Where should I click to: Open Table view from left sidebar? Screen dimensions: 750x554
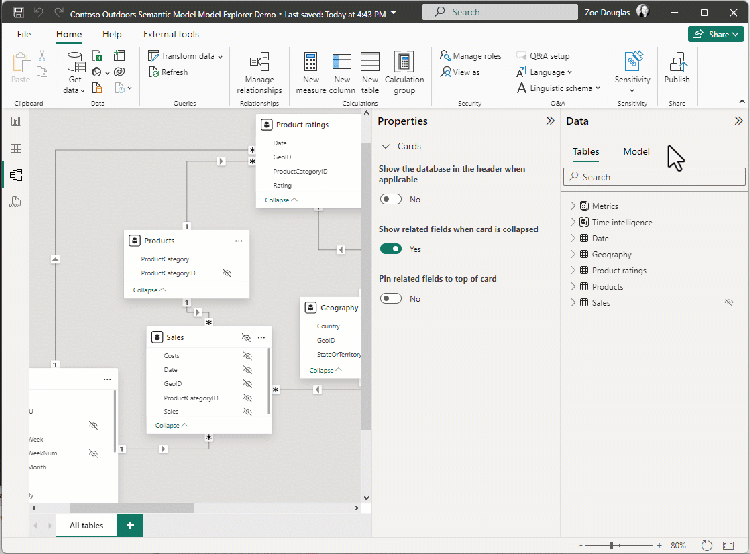tap(15, 148)
